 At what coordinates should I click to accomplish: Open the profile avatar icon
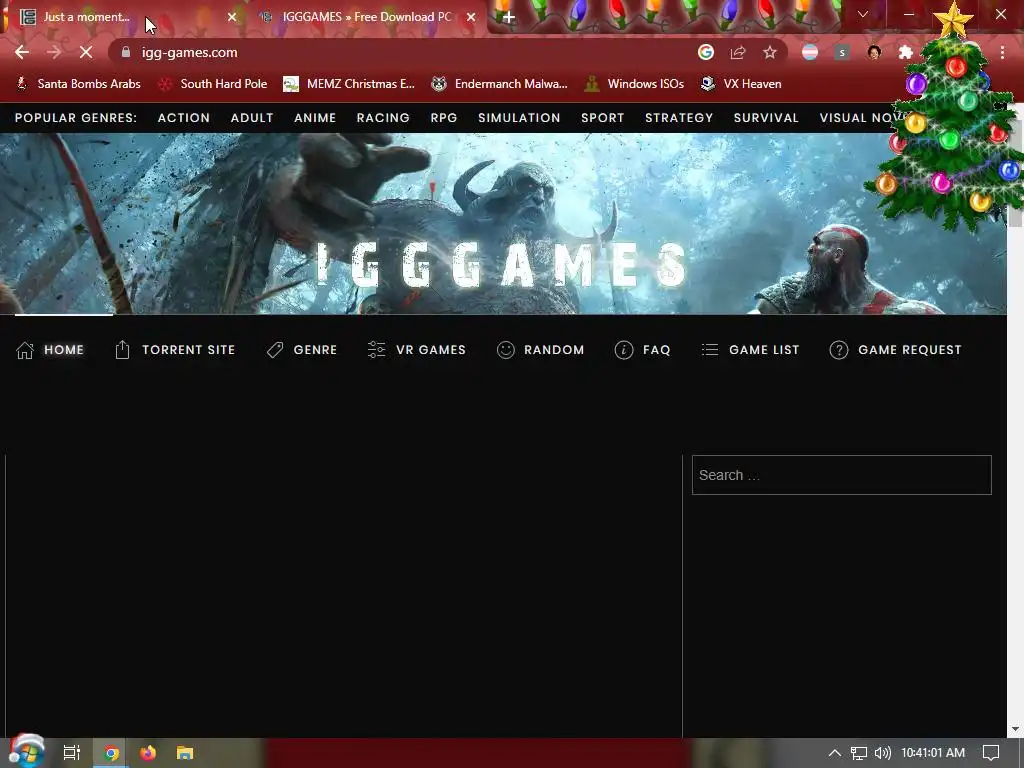[x=874, y=52]
